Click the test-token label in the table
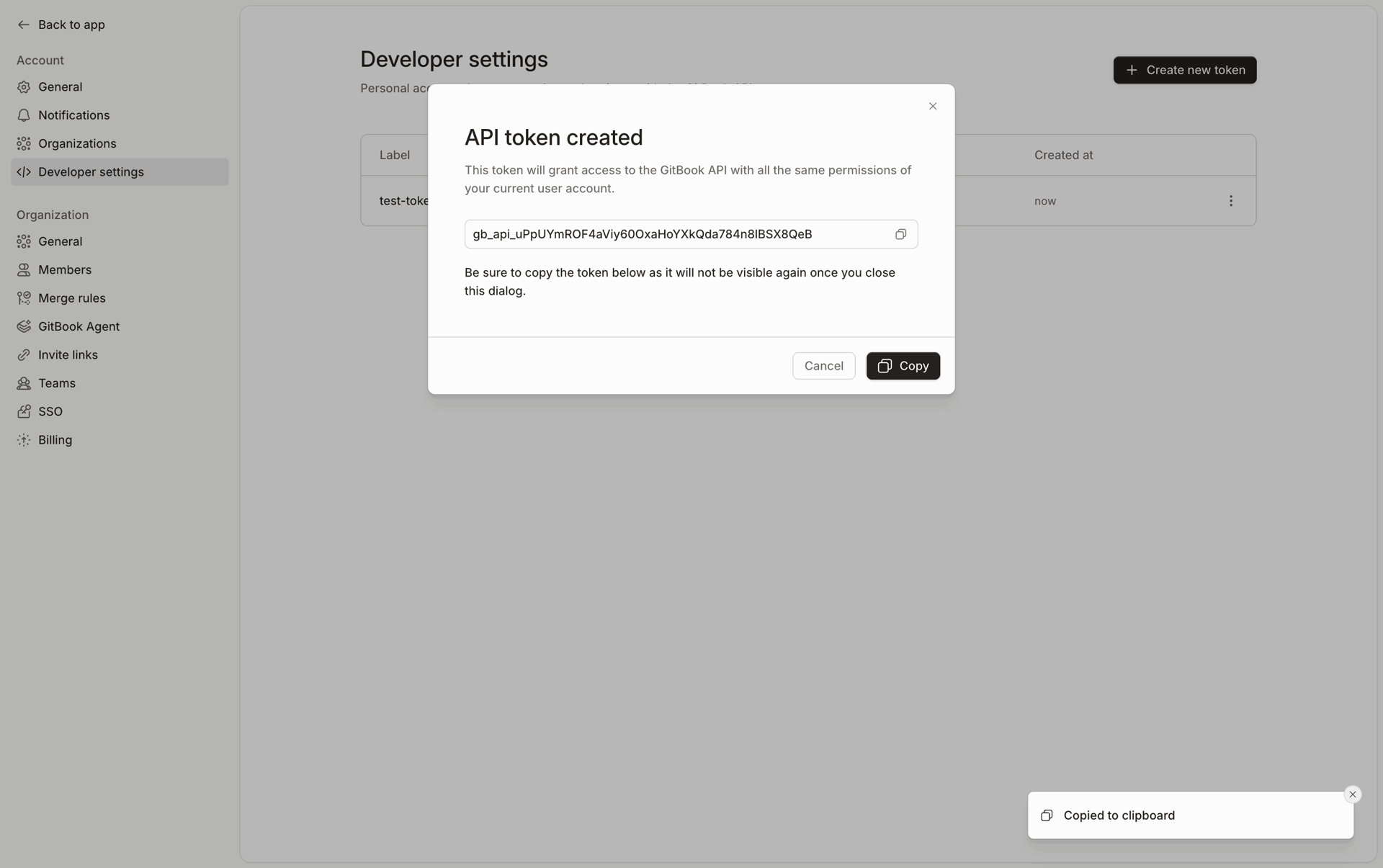This screenshot has height=868, width=1383. (x=403, y=201)
